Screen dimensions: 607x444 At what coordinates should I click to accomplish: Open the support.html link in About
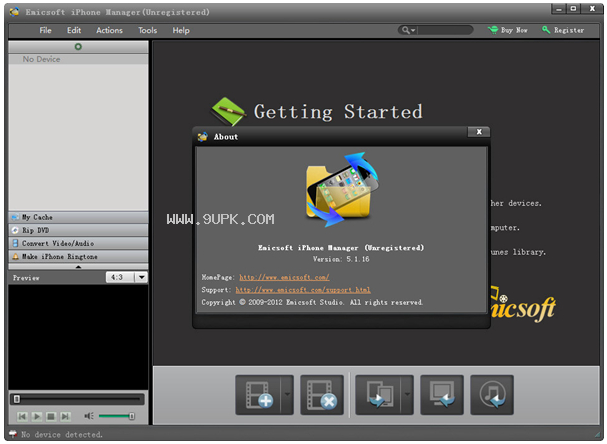pyautogui.click(x=303, y=290)
